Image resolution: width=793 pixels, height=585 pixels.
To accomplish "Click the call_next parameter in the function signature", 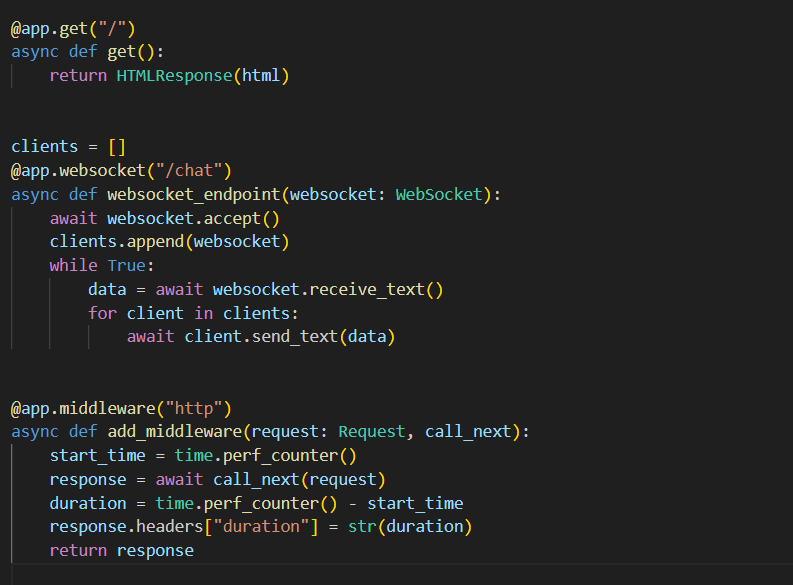I will click(x=468, y=432).
